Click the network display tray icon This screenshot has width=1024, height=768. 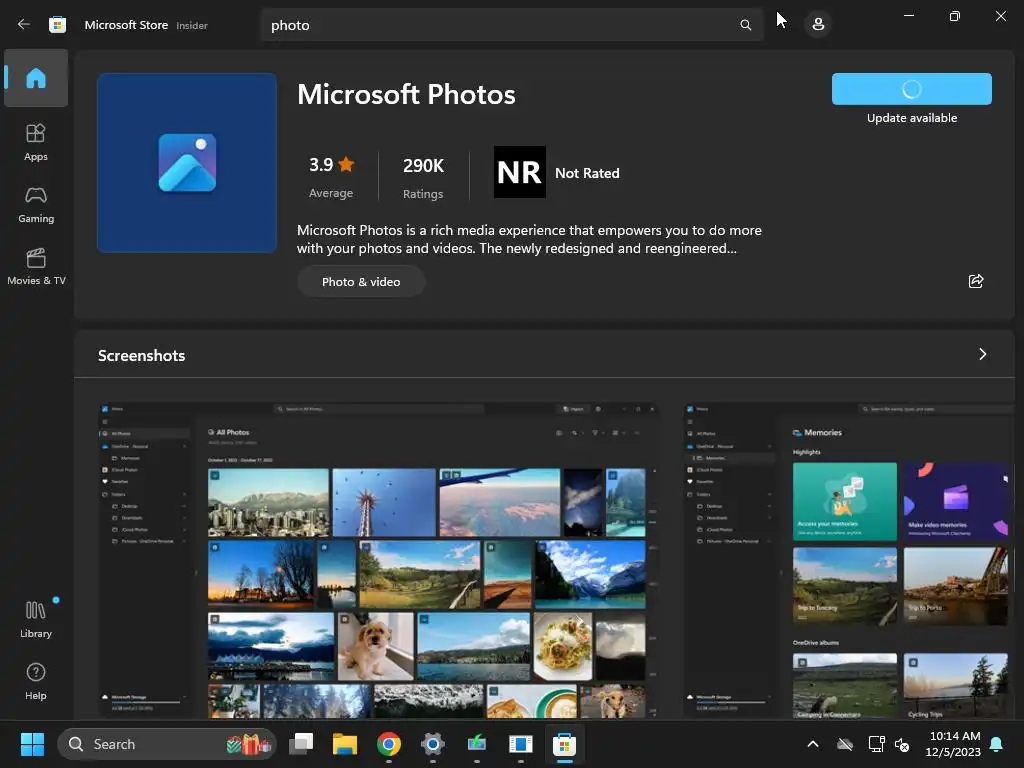point(876,744)
